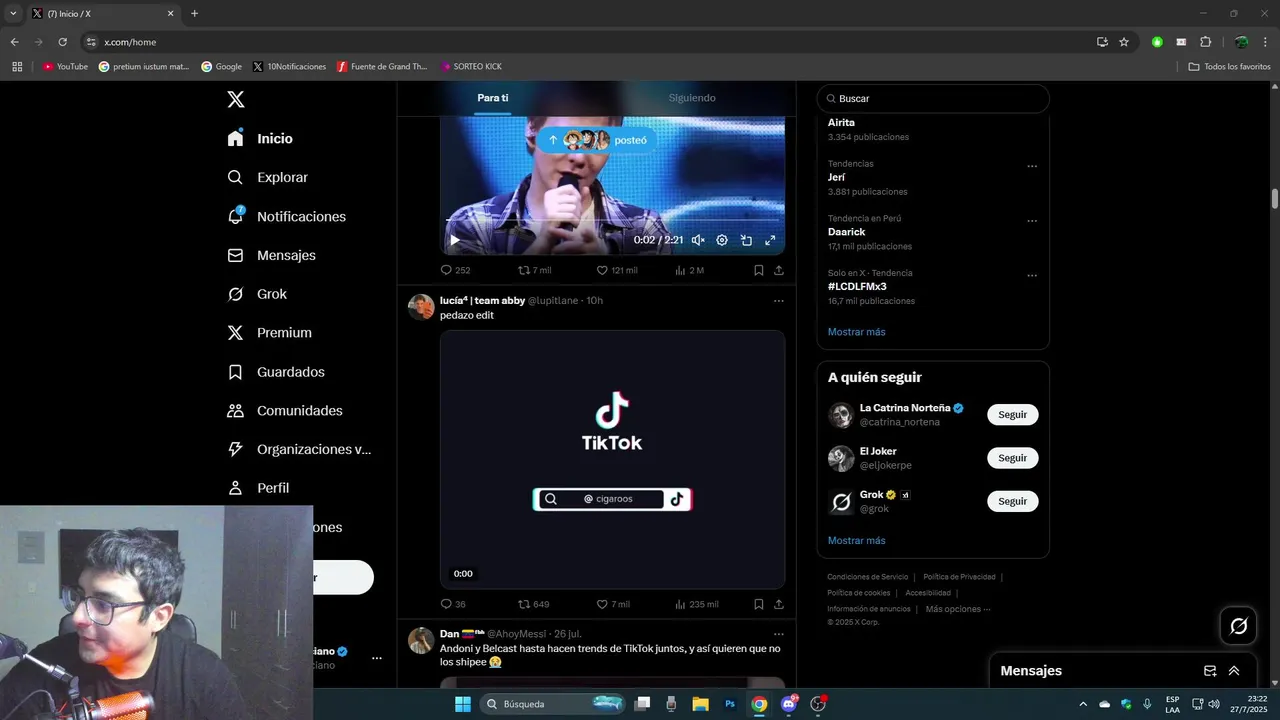Image resolution: width=1280 pixels, height=720 pixels.
Task: Like the post with 121 mil likes
Action: (616, 270)
